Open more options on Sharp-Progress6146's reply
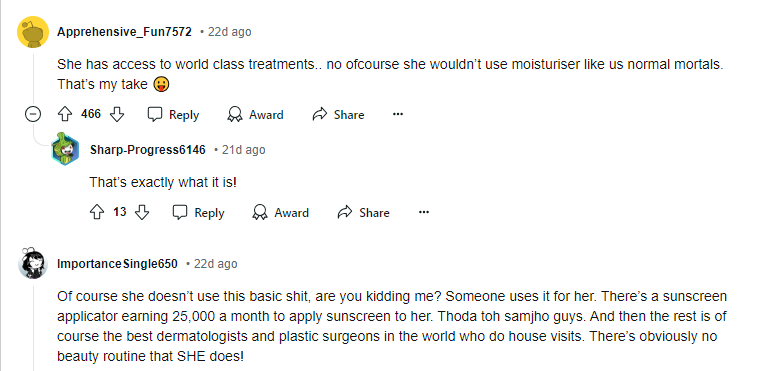 [424, 212]
